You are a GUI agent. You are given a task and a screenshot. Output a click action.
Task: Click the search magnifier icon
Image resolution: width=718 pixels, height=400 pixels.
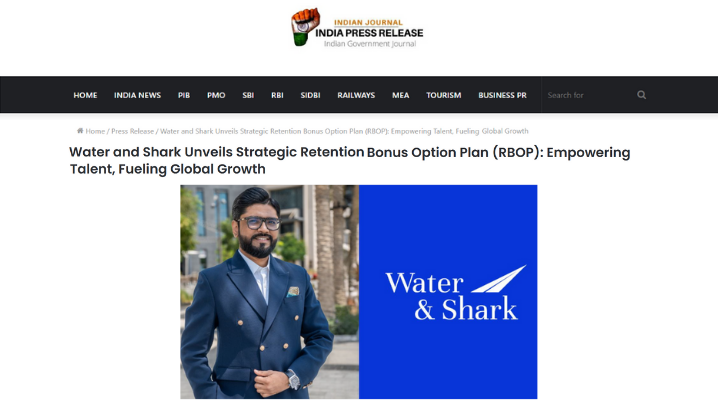[x=641, y=95]
